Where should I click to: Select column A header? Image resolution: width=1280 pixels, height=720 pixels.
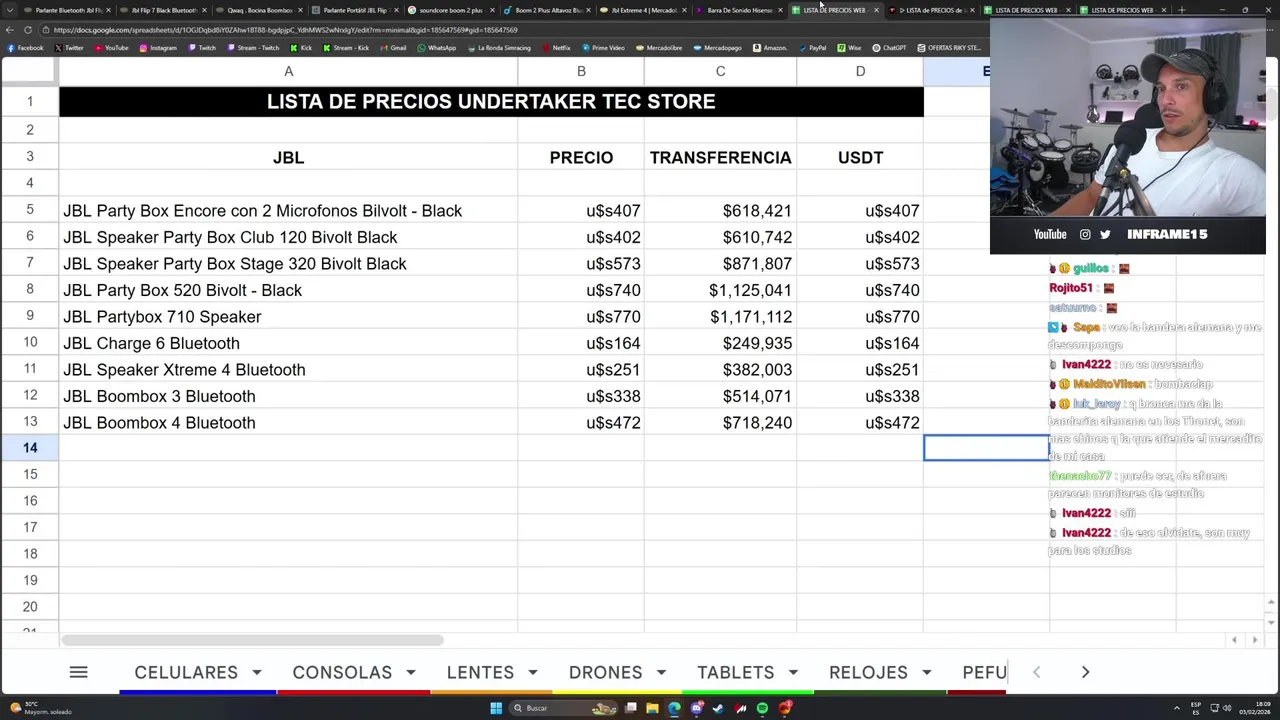coord(288,71)
